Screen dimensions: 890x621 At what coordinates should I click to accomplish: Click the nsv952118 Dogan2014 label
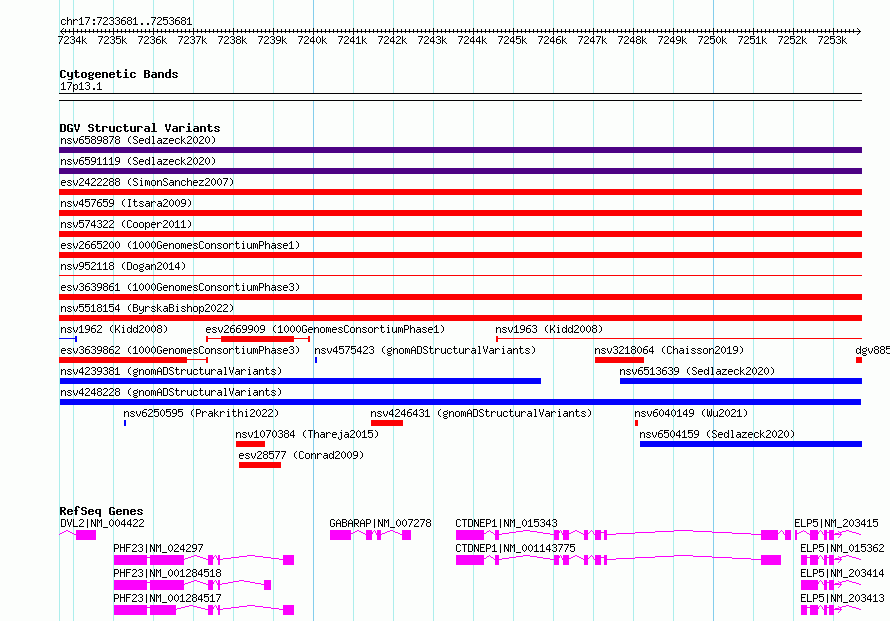[x=123, y=266]
